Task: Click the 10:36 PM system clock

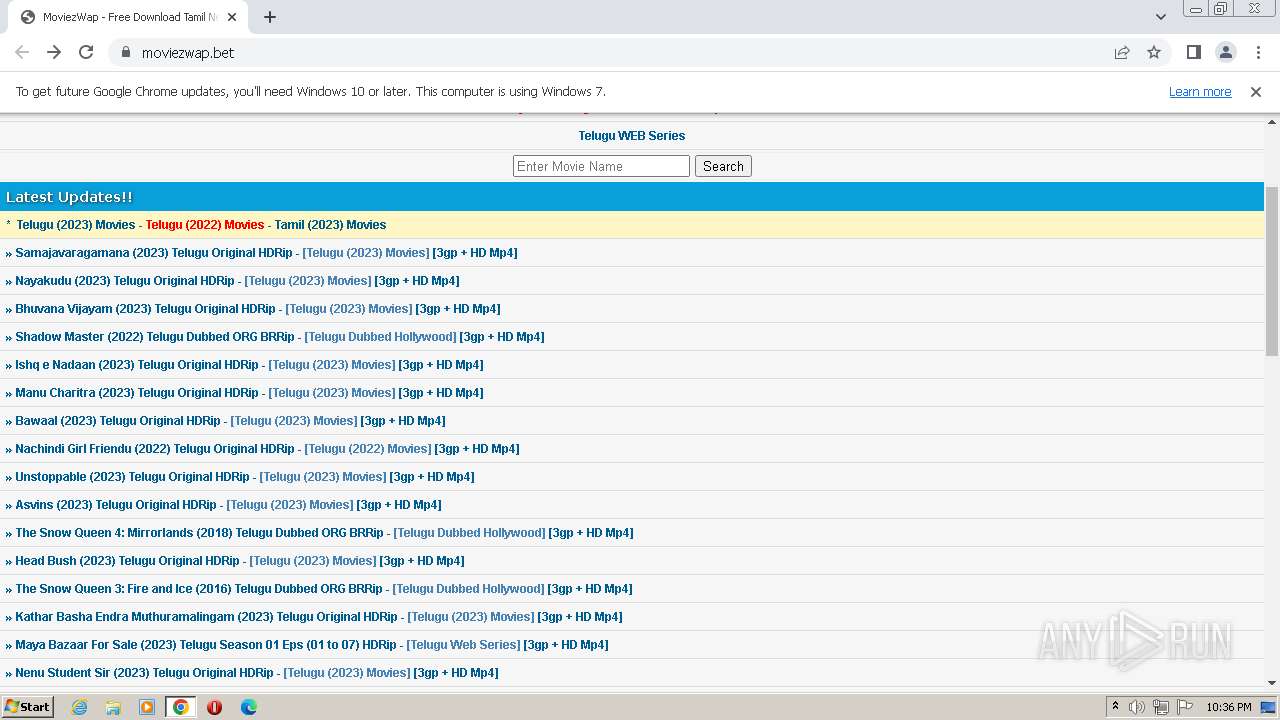Action: coord(1229,707)
